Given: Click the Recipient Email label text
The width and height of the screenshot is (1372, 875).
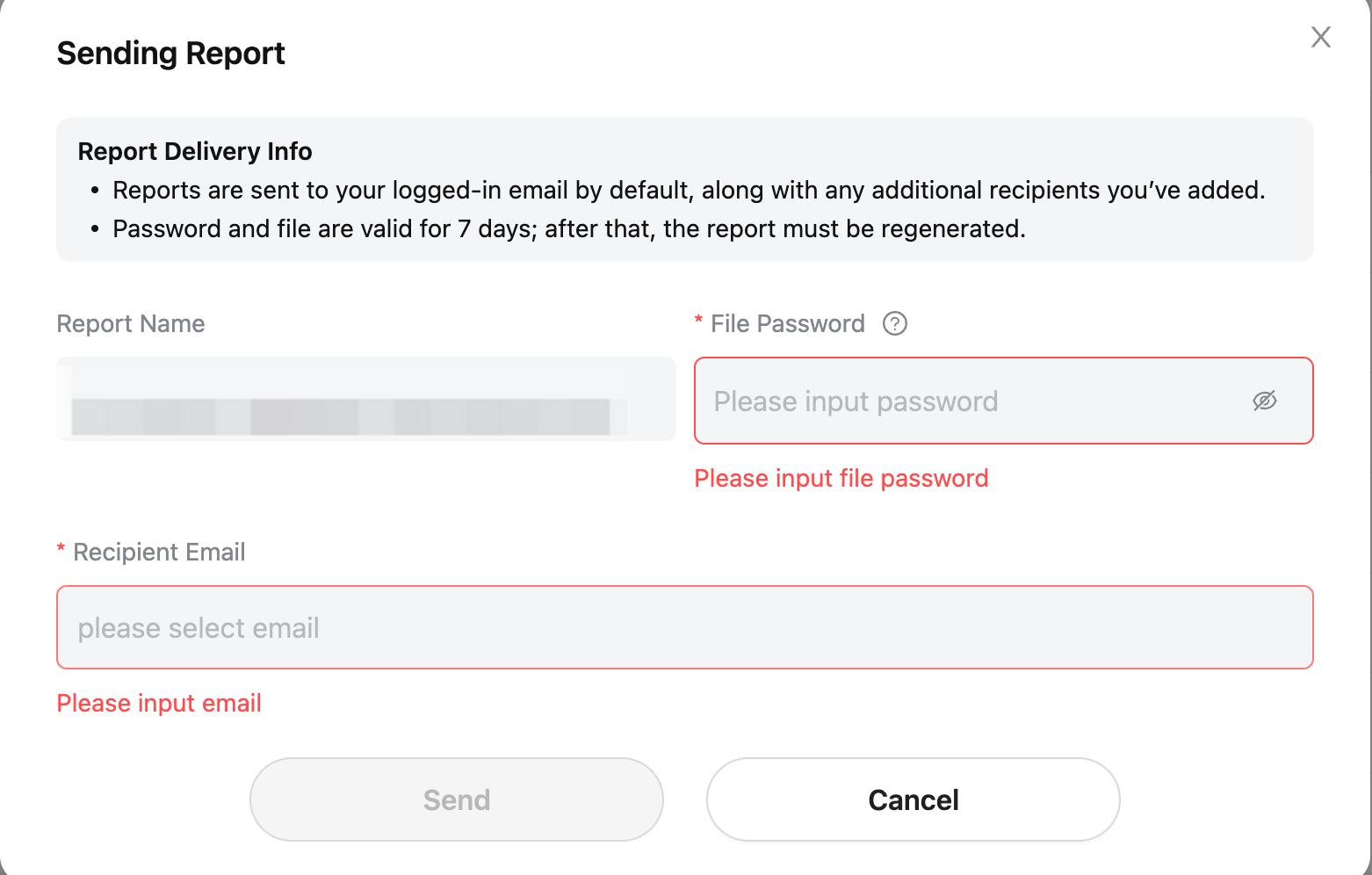Looking at the screenshot, I should 159,552.
